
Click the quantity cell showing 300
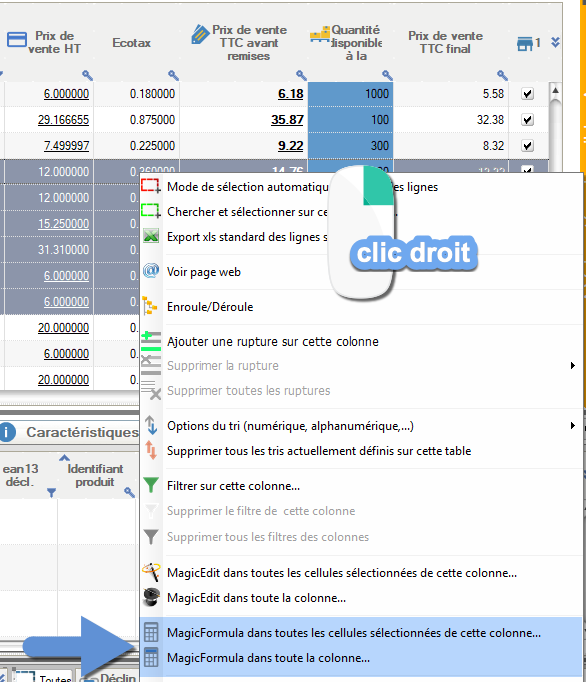pos(351,146)
